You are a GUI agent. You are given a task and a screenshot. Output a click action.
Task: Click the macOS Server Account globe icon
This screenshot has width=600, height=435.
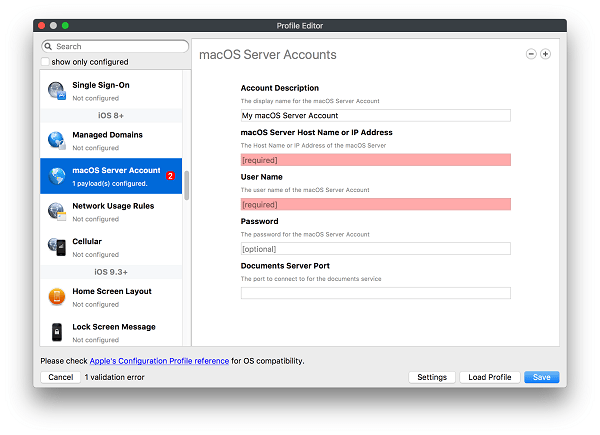[x=57, y=176]
